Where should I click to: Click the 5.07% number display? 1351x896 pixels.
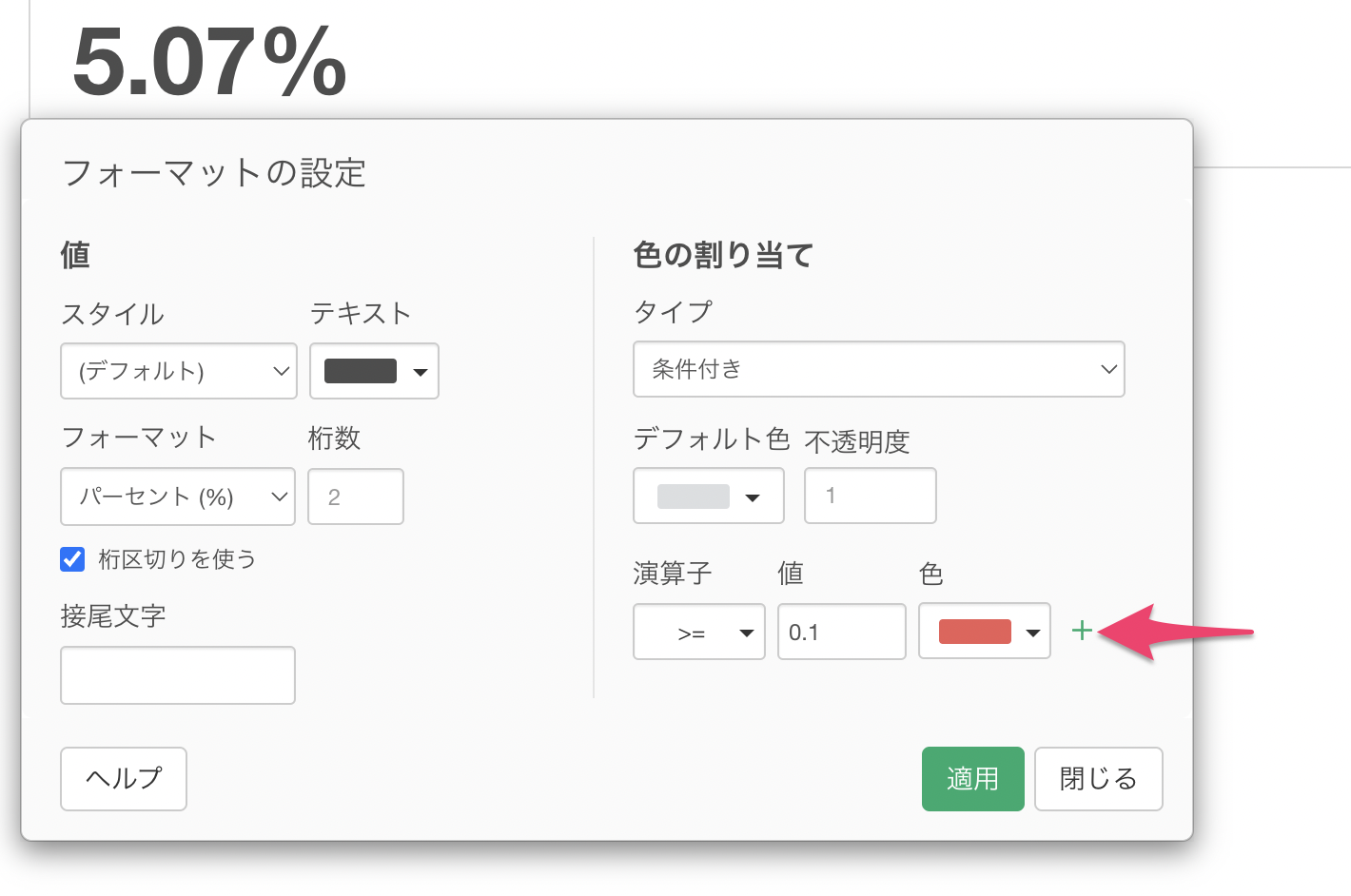[x=209, y=62]
